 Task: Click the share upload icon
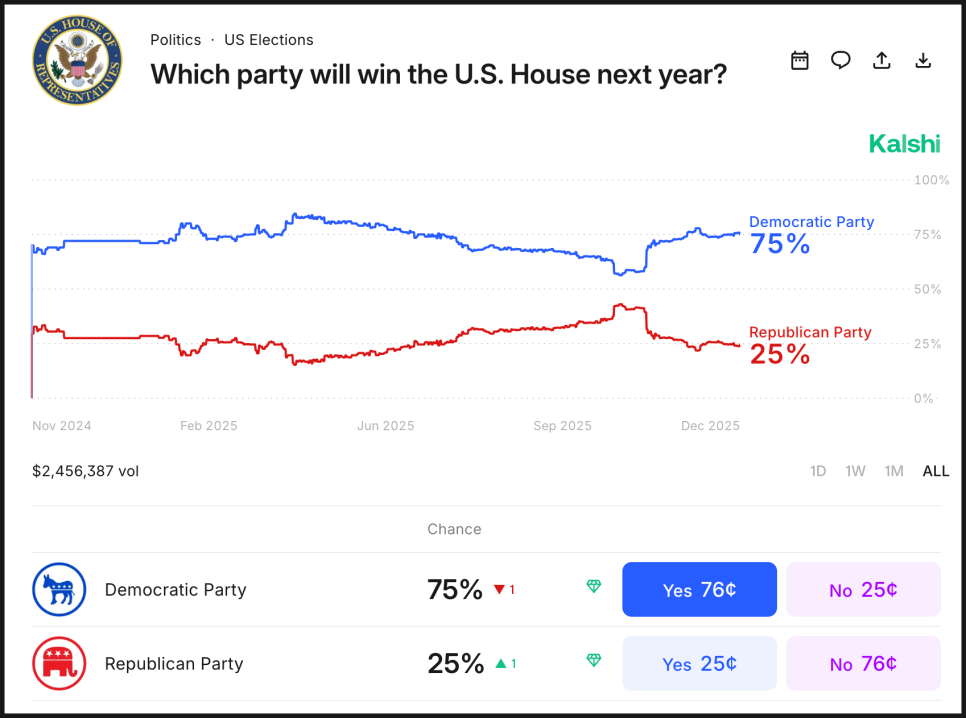pos(882,61)
